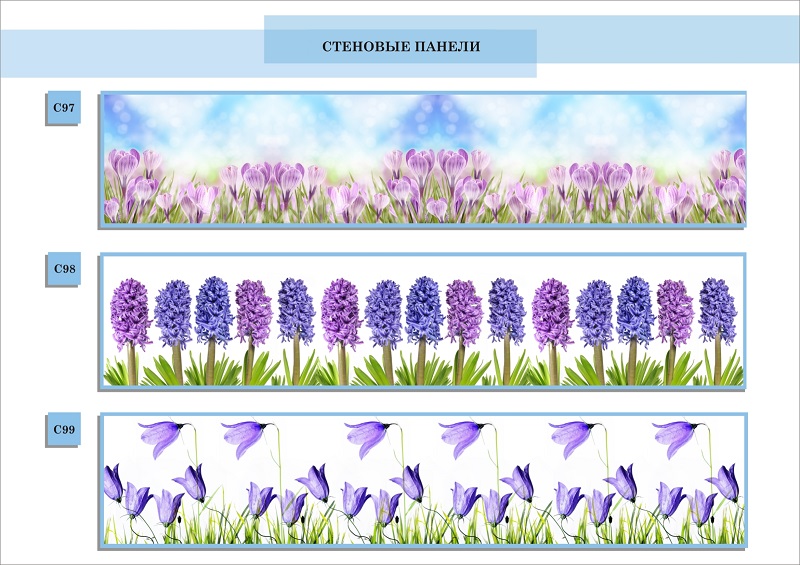Click the rightmost hyacinth in panel C98
Viewport: 800px width, 565px height.
[x=718, y=308]
